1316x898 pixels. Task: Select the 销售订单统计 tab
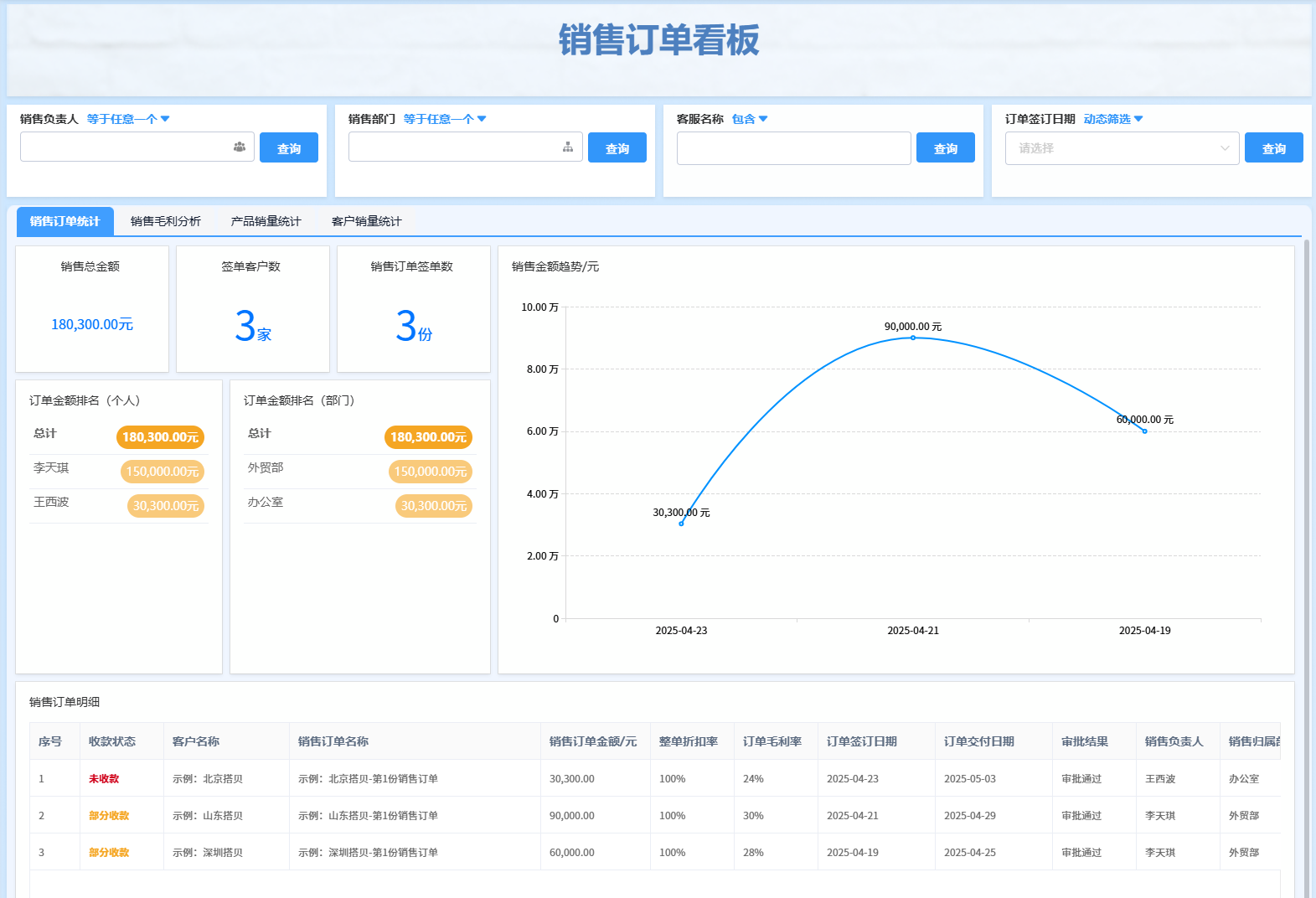click(65, 221)
